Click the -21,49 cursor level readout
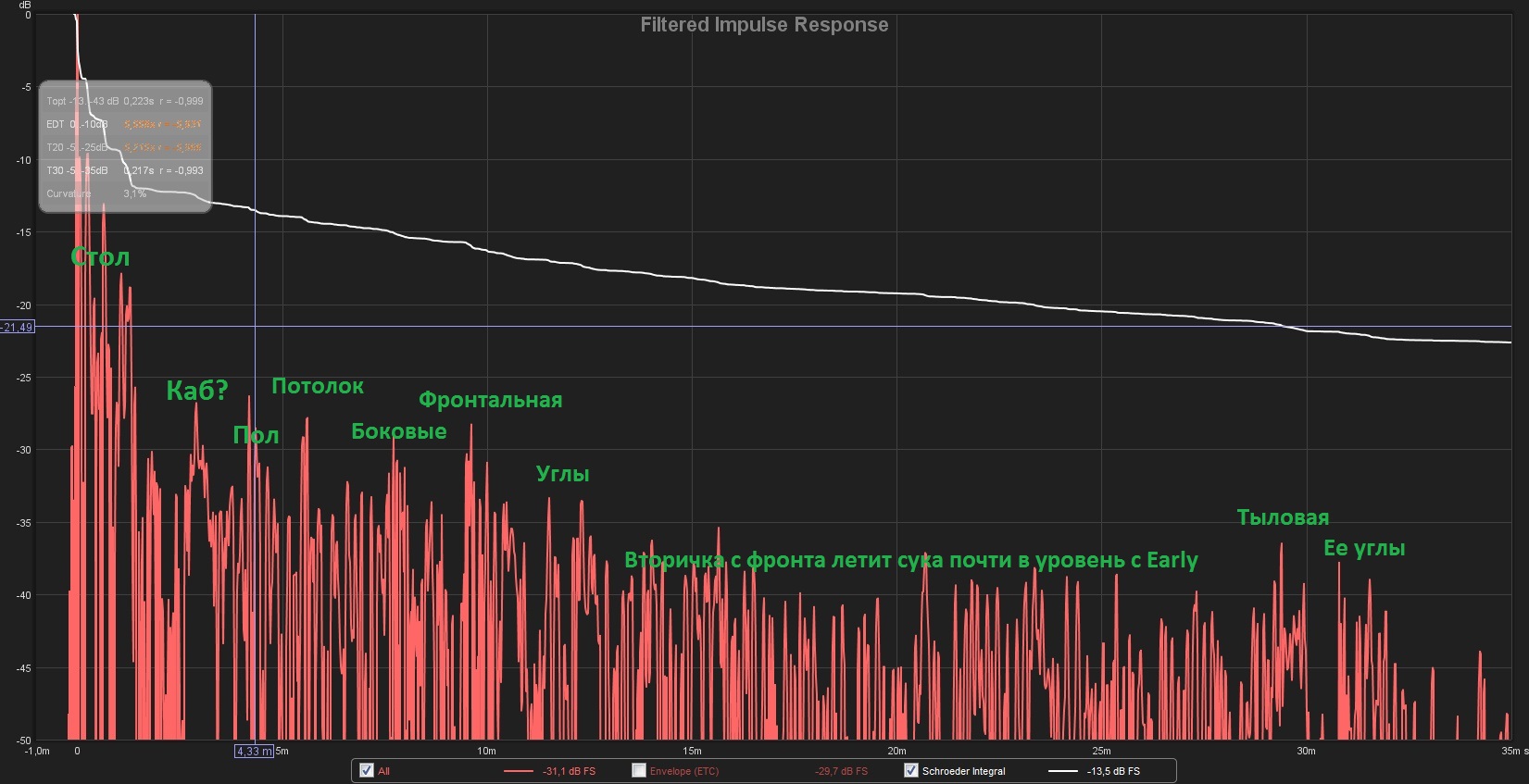Screen dimensions: 1529x784 (18, 327)
